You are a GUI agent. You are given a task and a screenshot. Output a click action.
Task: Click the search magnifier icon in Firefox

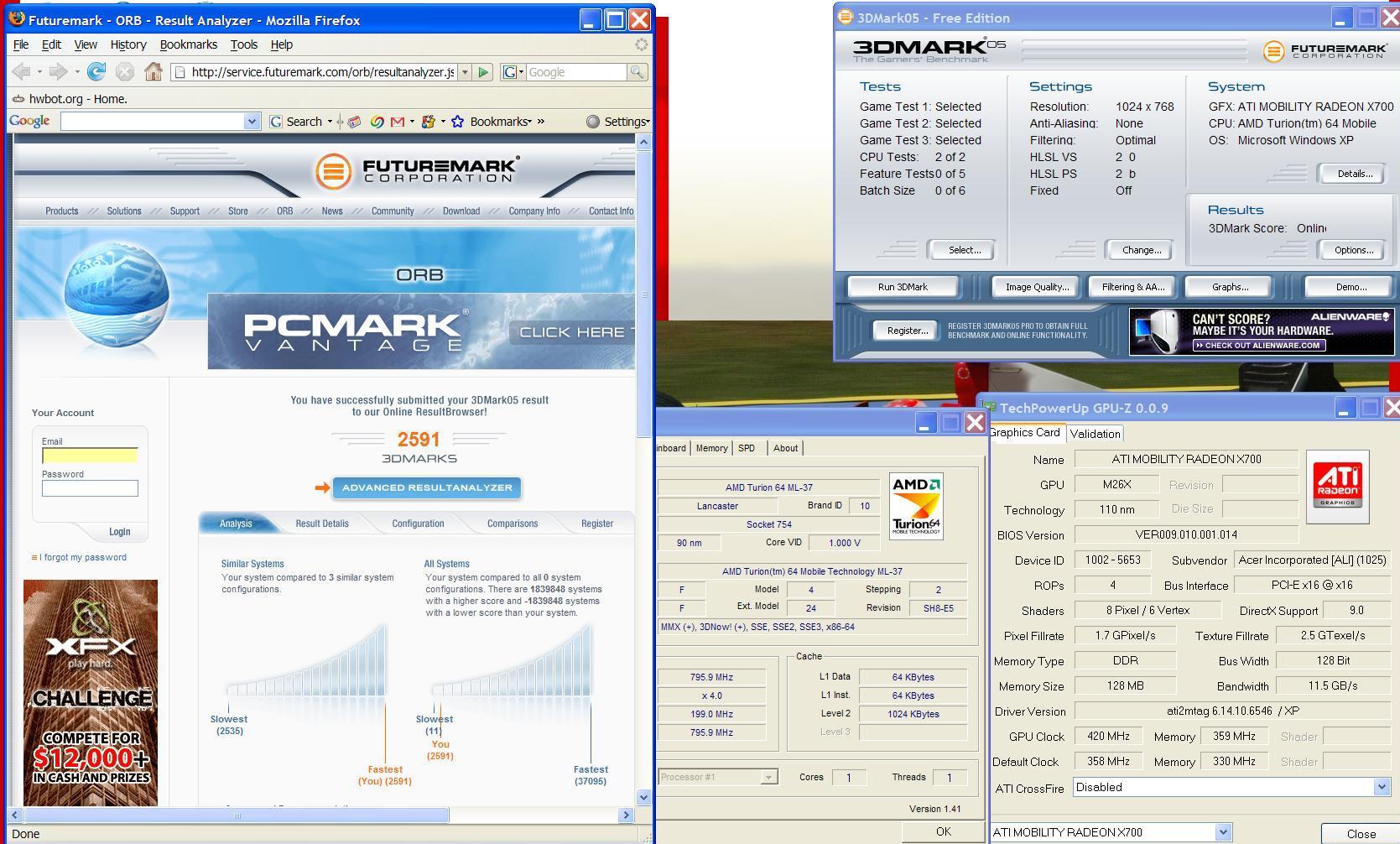coord(637,72)
